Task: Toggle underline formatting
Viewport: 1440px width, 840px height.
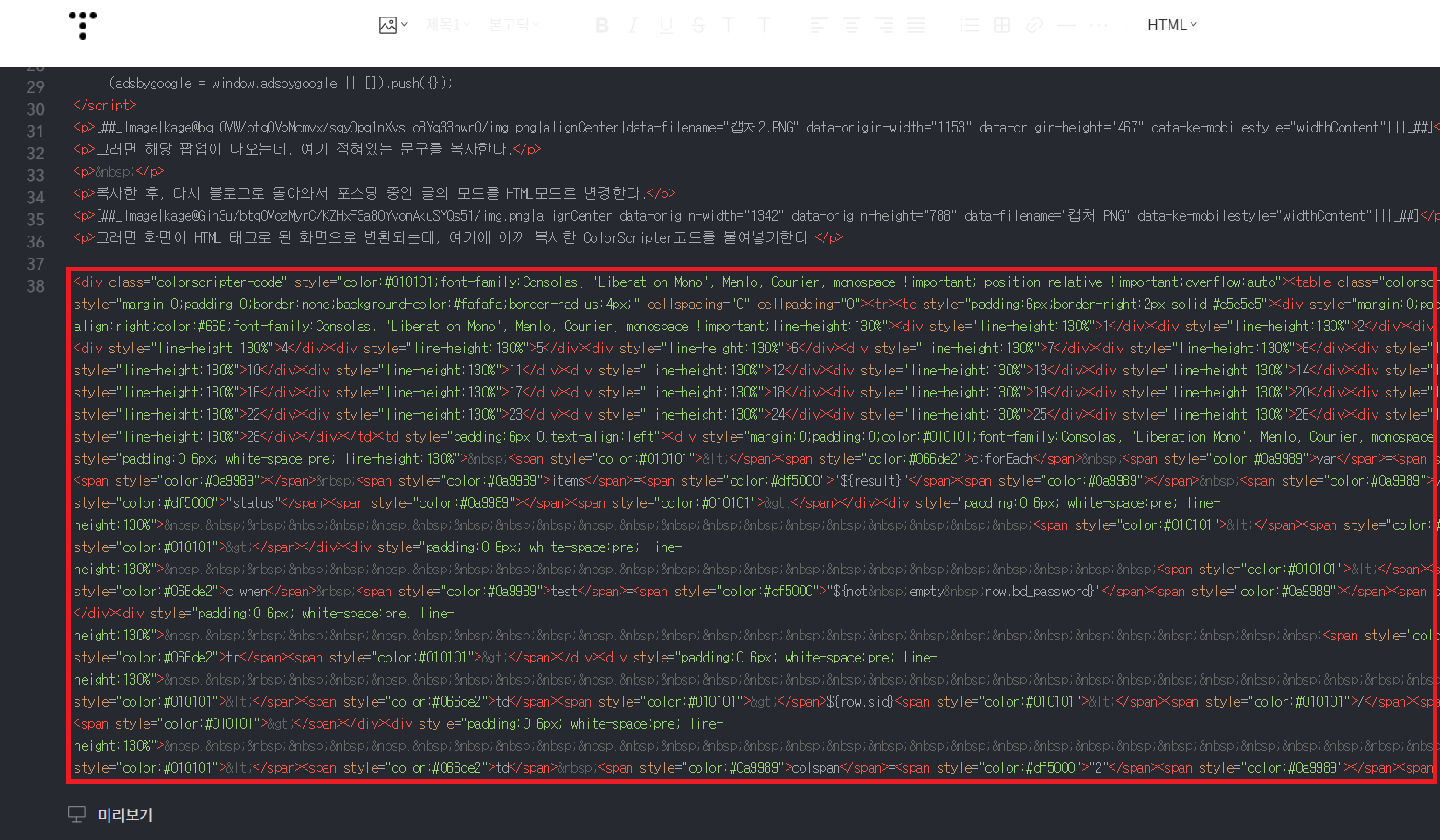Action: (665, 26)
